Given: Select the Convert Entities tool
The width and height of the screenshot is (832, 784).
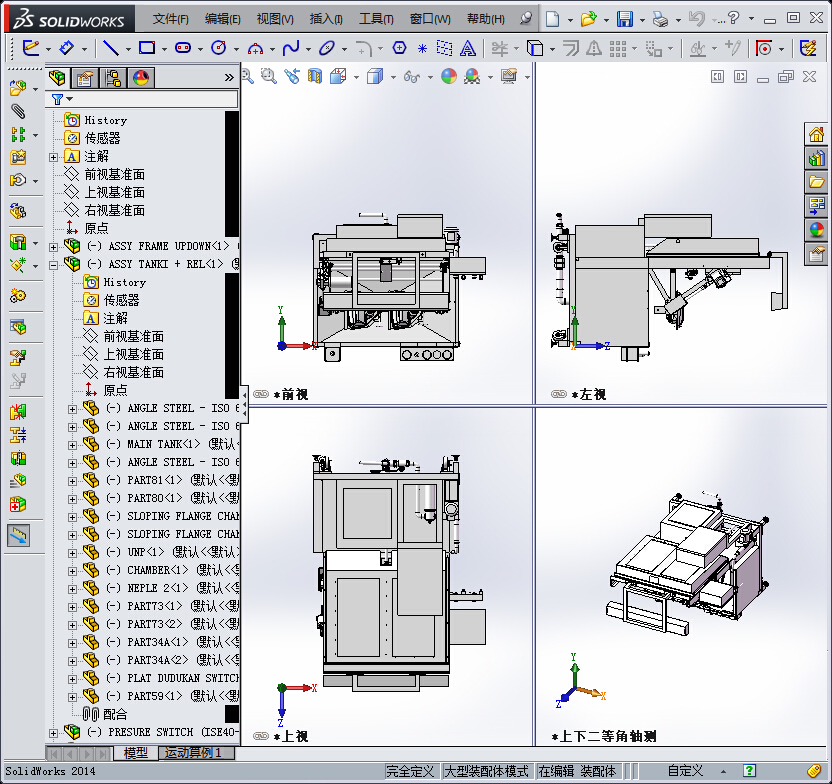Looking at the screenshot, I should 535,49.
